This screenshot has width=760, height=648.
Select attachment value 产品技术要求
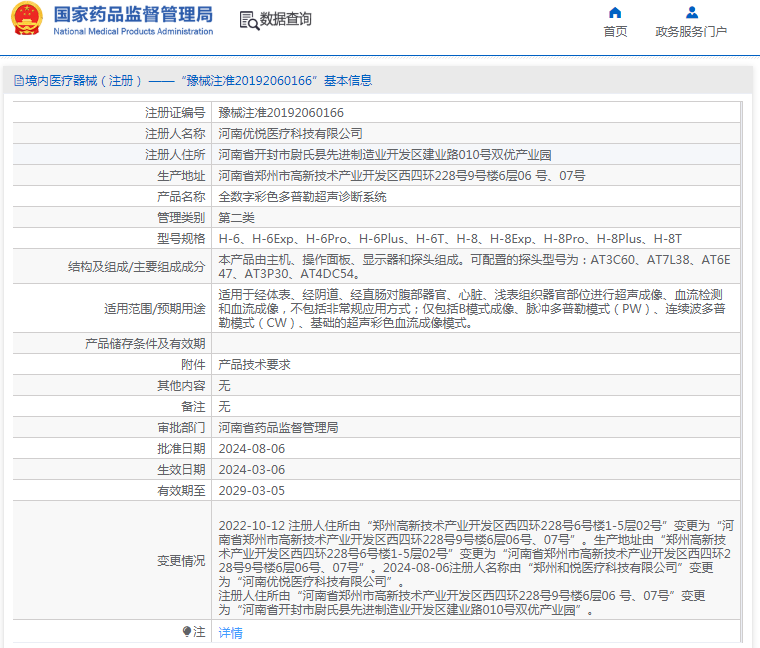pos(254,364)
